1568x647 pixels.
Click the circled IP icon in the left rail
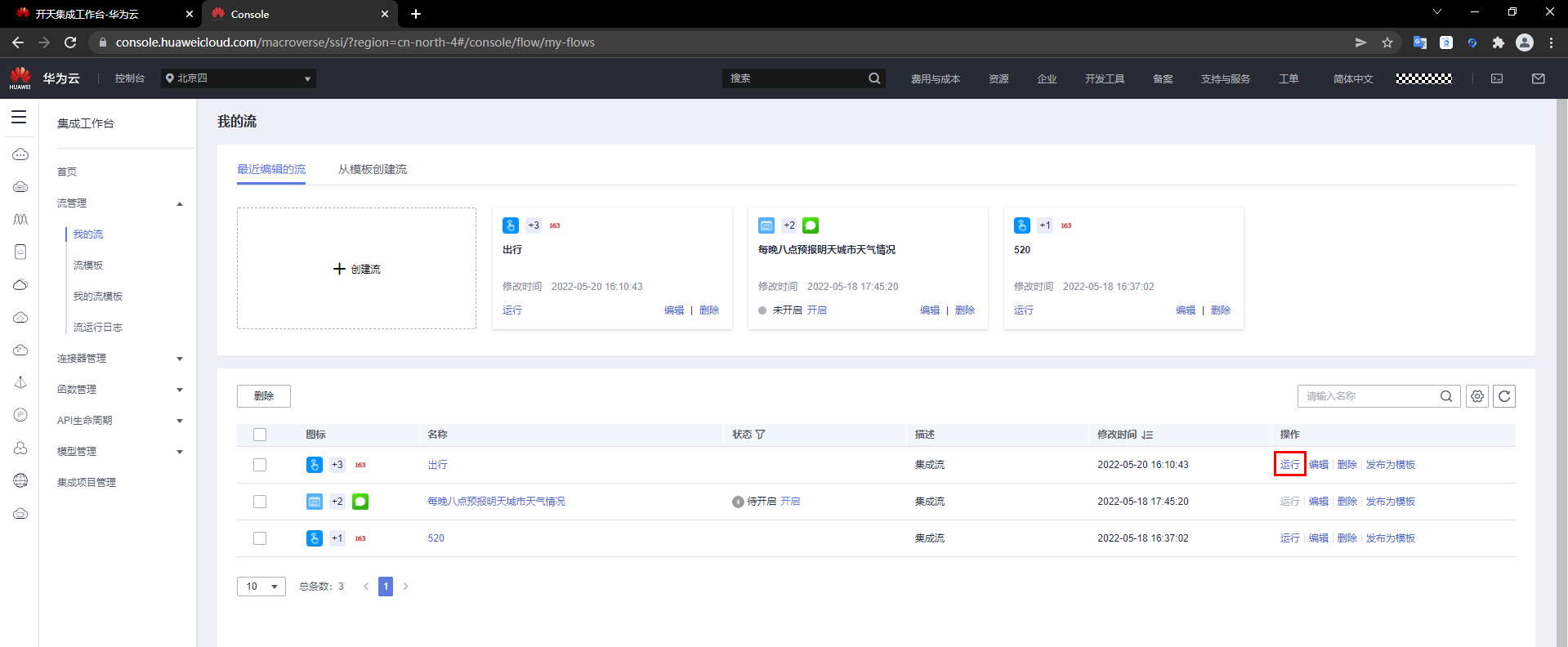tap(20, 415)
